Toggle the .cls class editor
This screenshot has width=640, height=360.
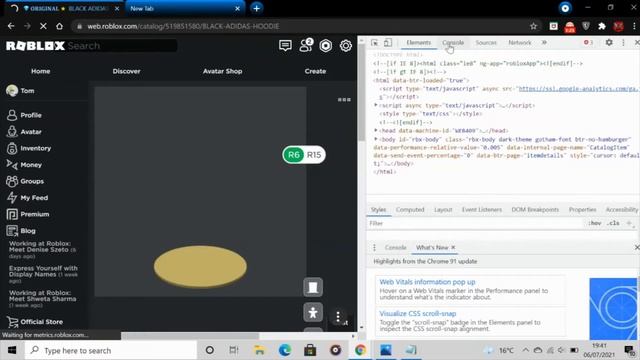coord(613,223)
